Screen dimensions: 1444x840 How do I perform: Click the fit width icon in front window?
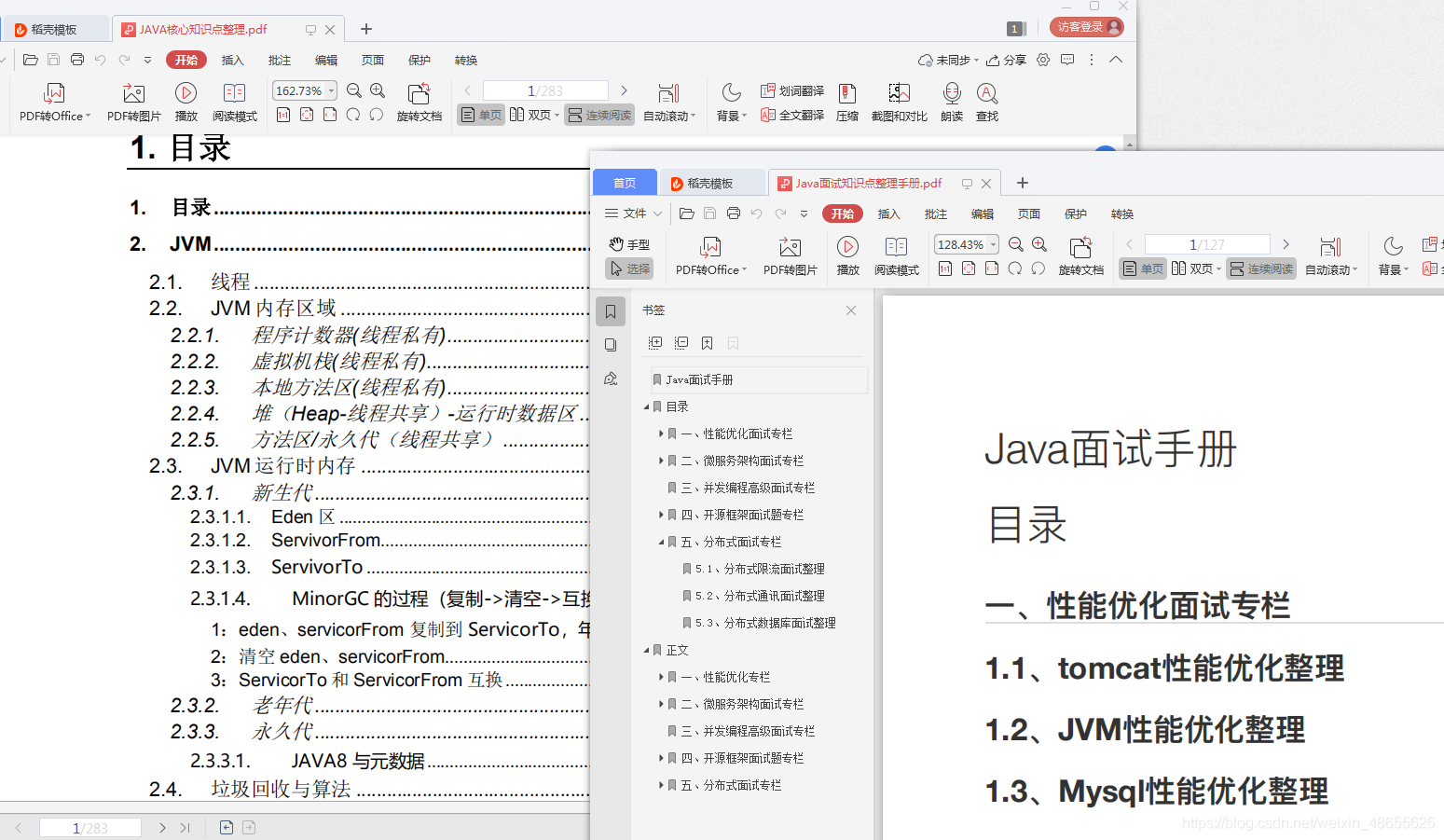[x=992, y=269]
